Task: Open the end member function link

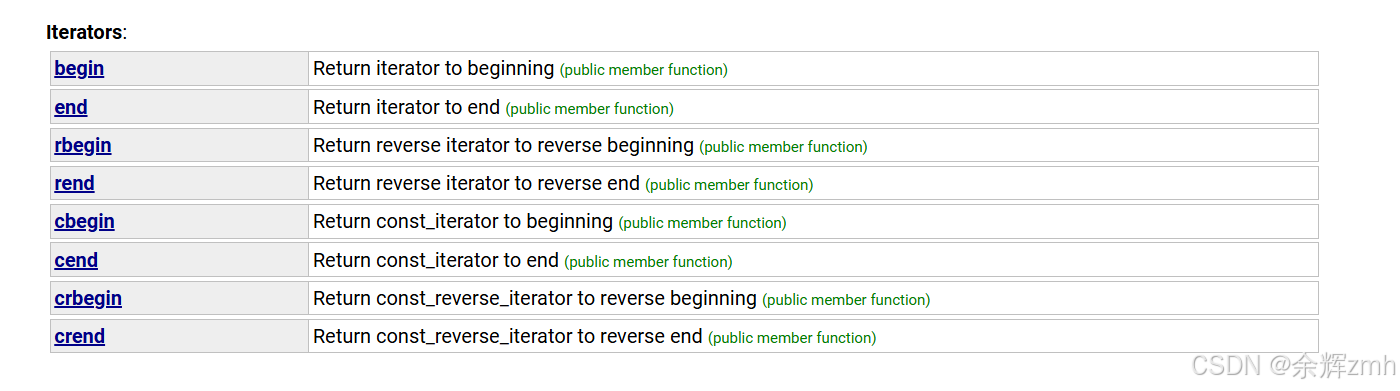Action: pos(71,107)
